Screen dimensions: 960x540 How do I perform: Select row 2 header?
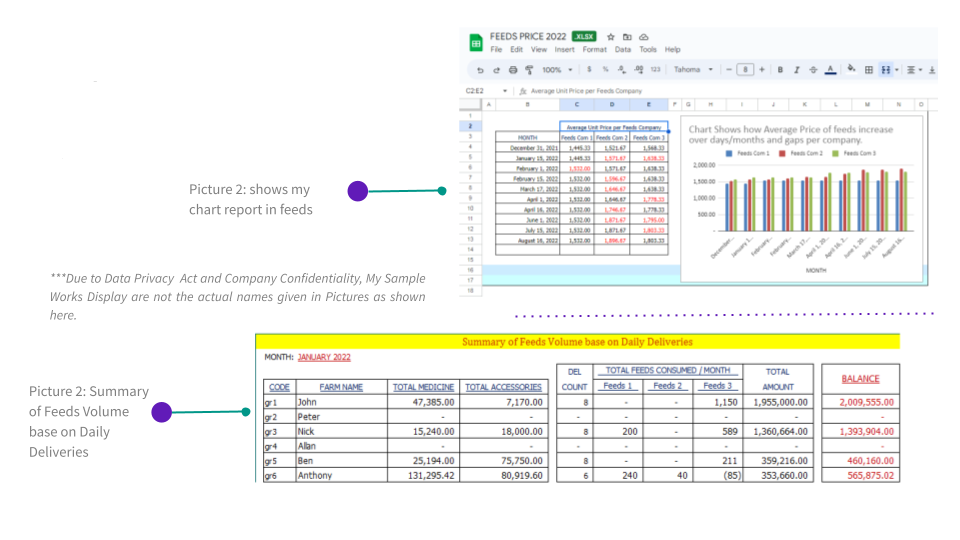point(470,126)
